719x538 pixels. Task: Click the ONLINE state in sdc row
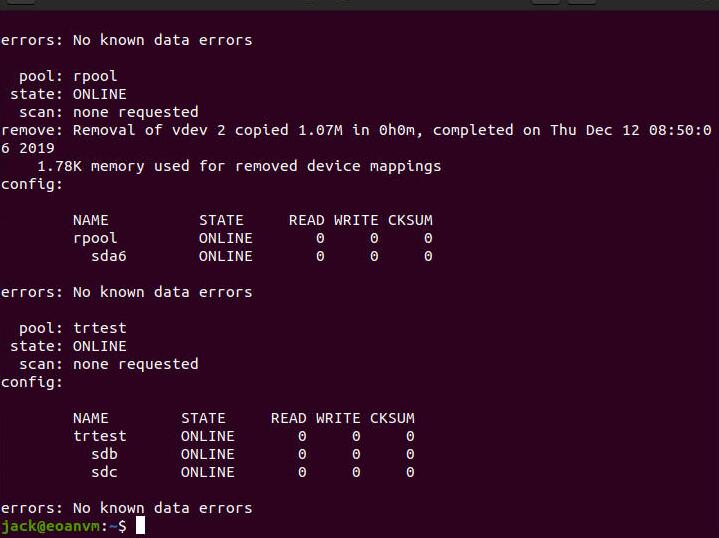pyautogui.click(x=207, y=472)
